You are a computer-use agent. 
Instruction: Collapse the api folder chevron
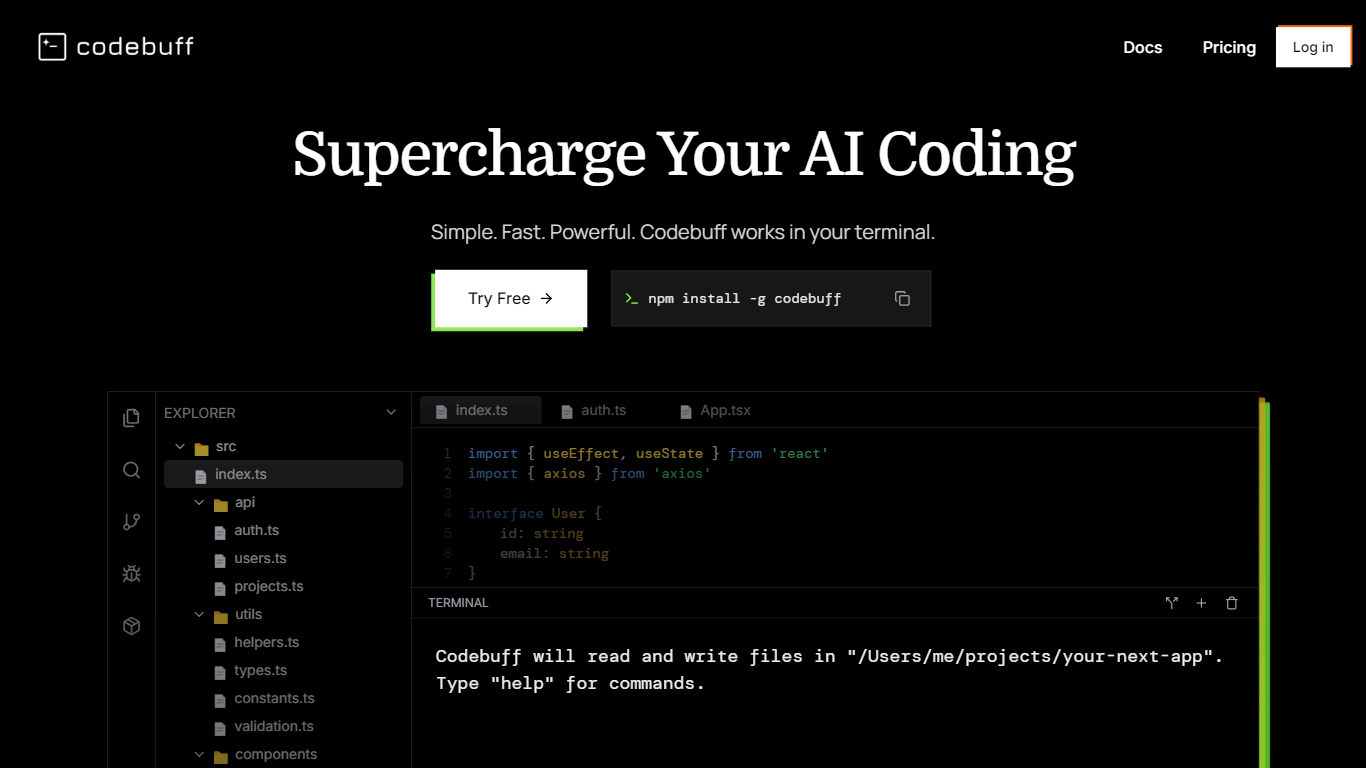[199, 503]
